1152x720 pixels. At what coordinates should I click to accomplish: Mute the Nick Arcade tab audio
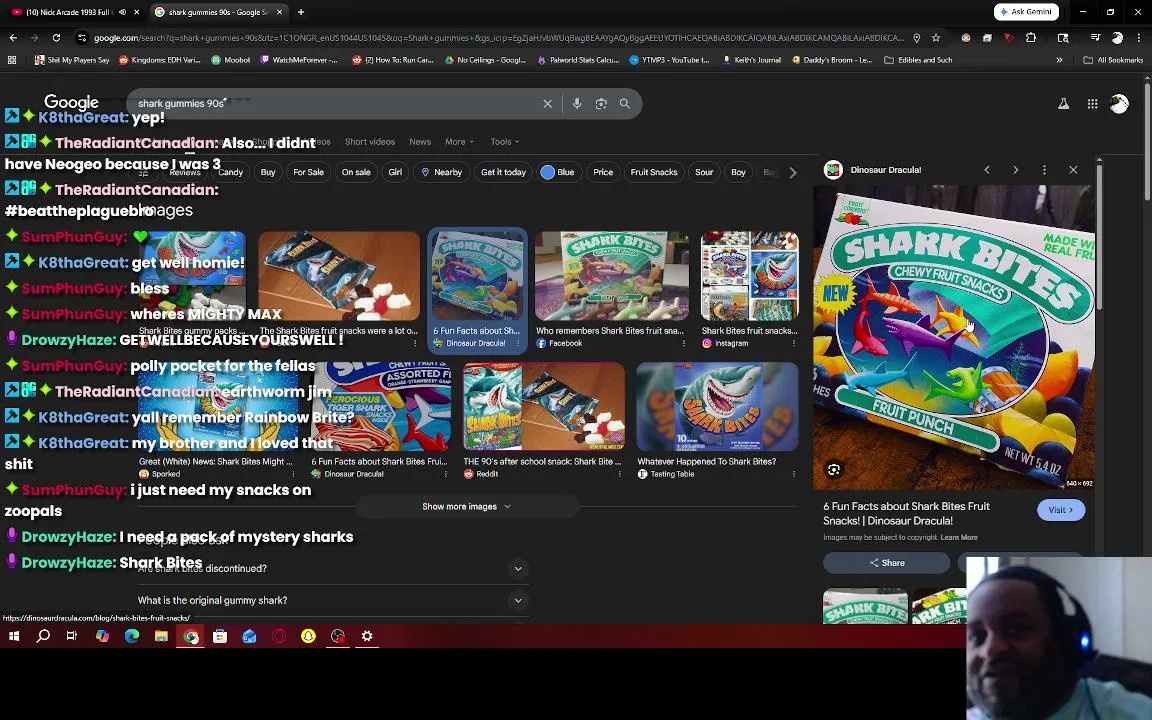point(122,12)
